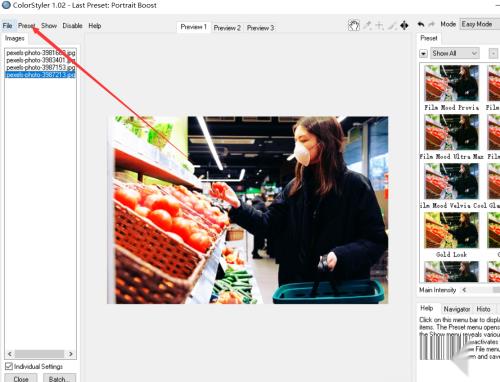
Task: Select the eyedropper tool icon
Action: [368, 25]
